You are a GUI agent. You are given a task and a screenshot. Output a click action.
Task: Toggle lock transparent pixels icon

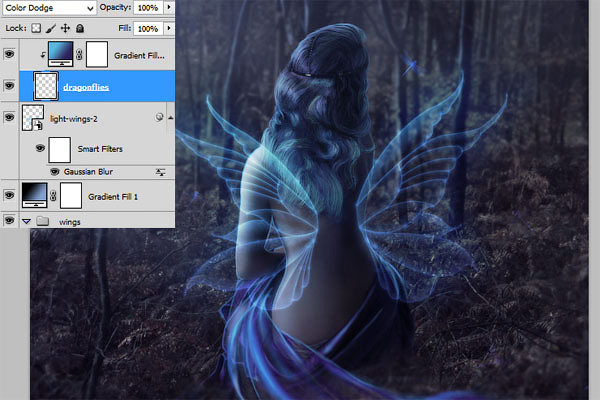(x=36, y=28)
